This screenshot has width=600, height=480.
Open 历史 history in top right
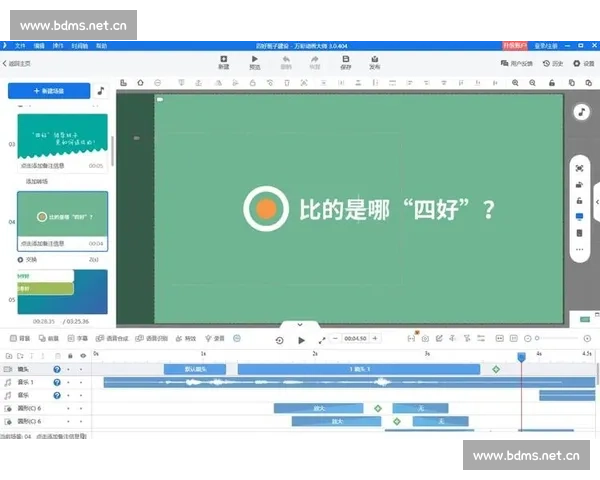553,64
